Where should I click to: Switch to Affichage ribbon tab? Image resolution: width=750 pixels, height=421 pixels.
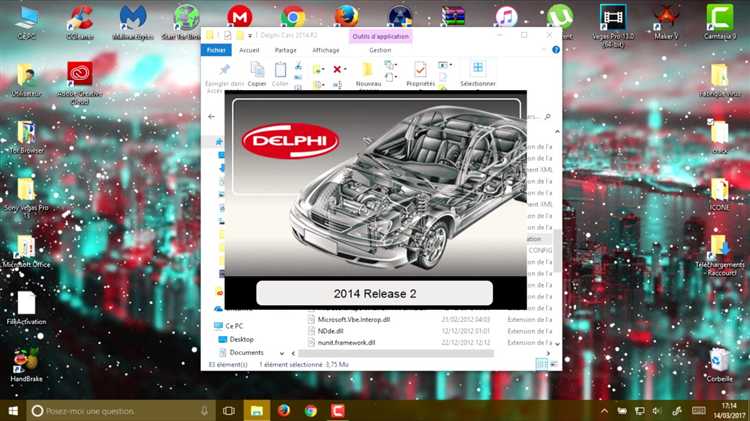(x=326, y=50)
